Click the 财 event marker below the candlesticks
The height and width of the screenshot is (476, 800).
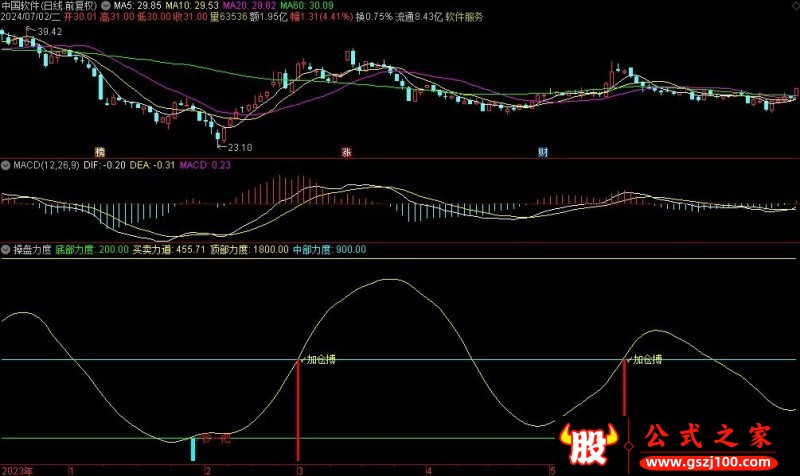[542, 153]
